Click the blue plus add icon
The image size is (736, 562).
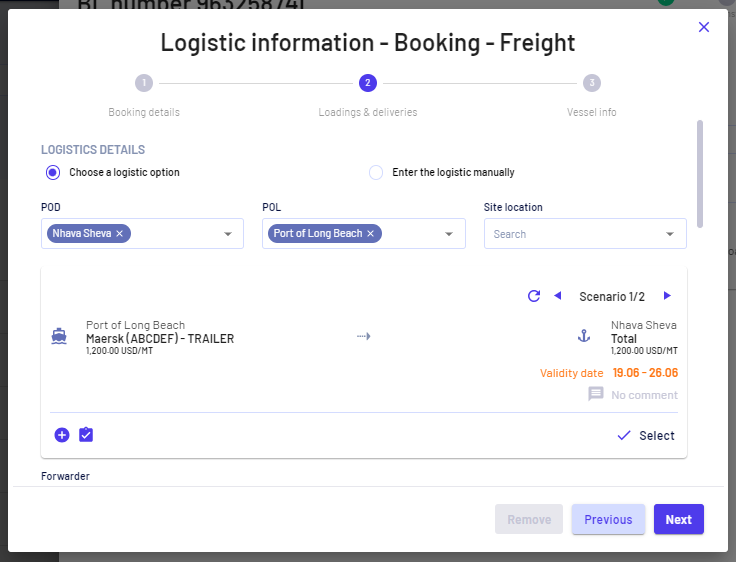click(62, 435)
